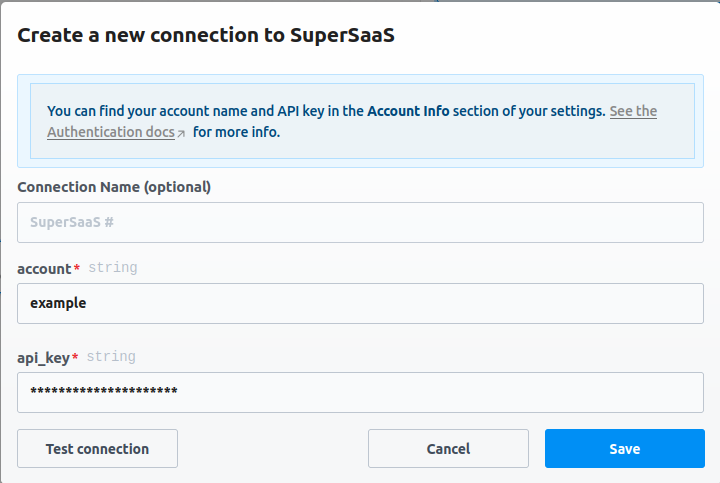720x483 pixels.
Task: Click the string type hint beside account
Action: coord(113,268)
